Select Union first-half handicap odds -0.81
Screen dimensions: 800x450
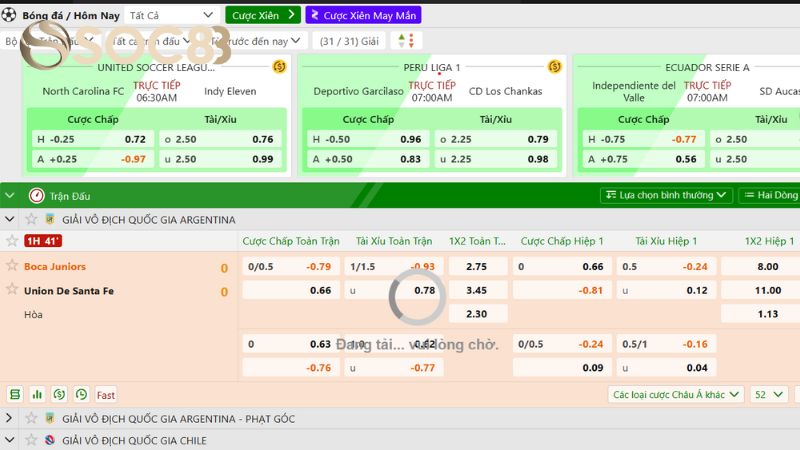click(562, 290)
